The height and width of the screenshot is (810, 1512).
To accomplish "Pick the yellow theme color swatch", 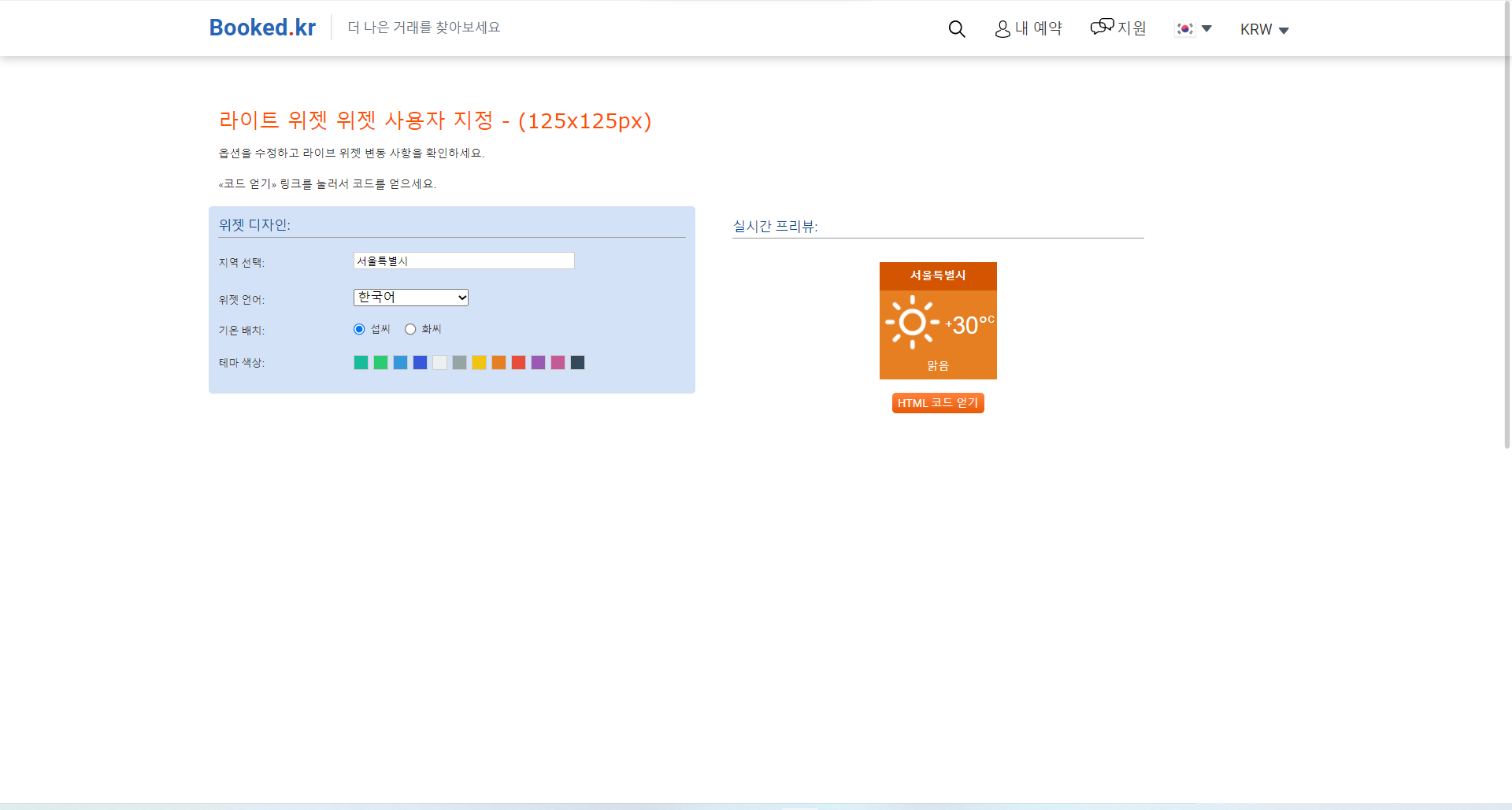I will point(479,362).
